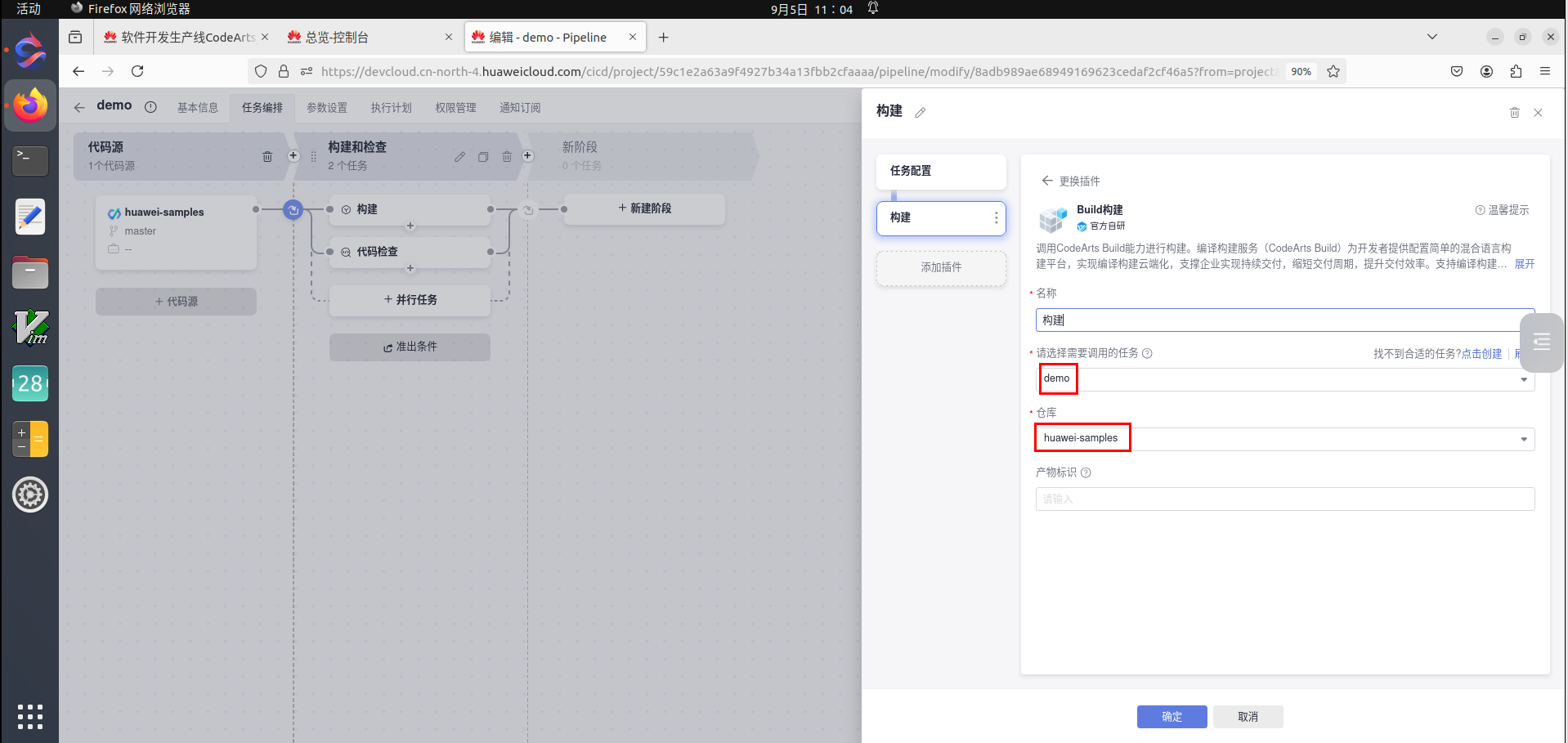Open the tracking protection shield icon

[261, 72]
